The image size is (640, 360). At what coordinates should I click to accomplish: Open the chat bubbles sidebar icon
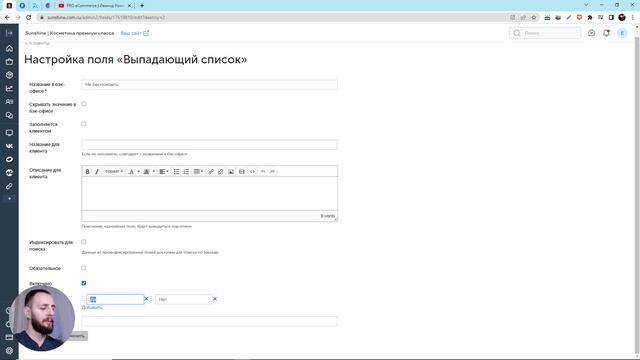[9, 116]
